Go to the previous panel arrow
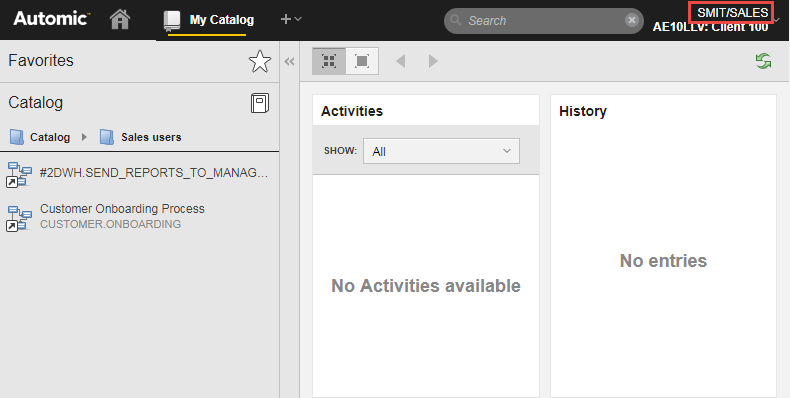This screenshot has width=790, height=398. 401,61
